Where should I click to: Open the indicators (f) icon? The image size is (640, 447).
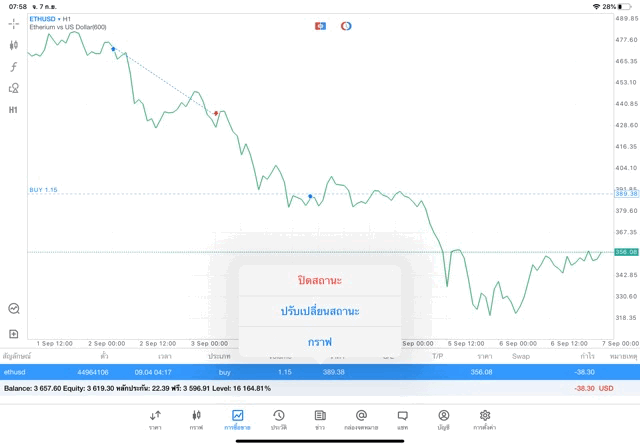pyautogui.click(x=14, y=67)
